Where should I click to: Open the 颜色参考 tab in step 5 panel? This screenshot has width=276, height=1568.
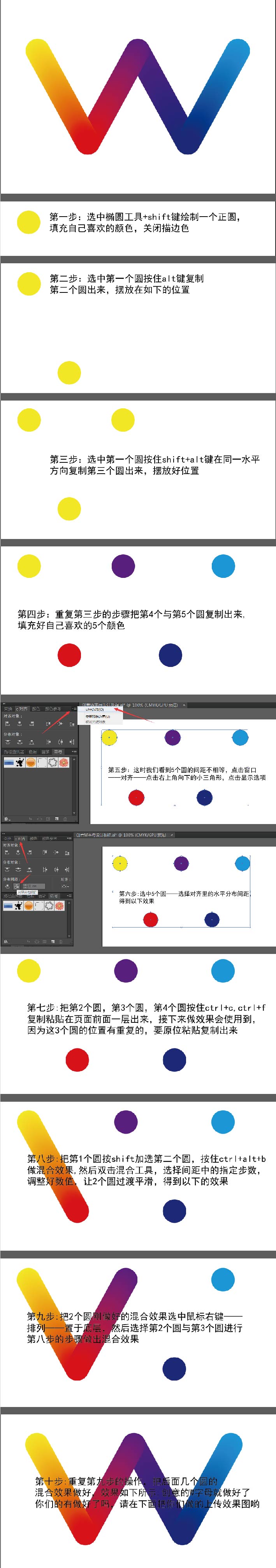pyautogui.click(x=54, y=709)
